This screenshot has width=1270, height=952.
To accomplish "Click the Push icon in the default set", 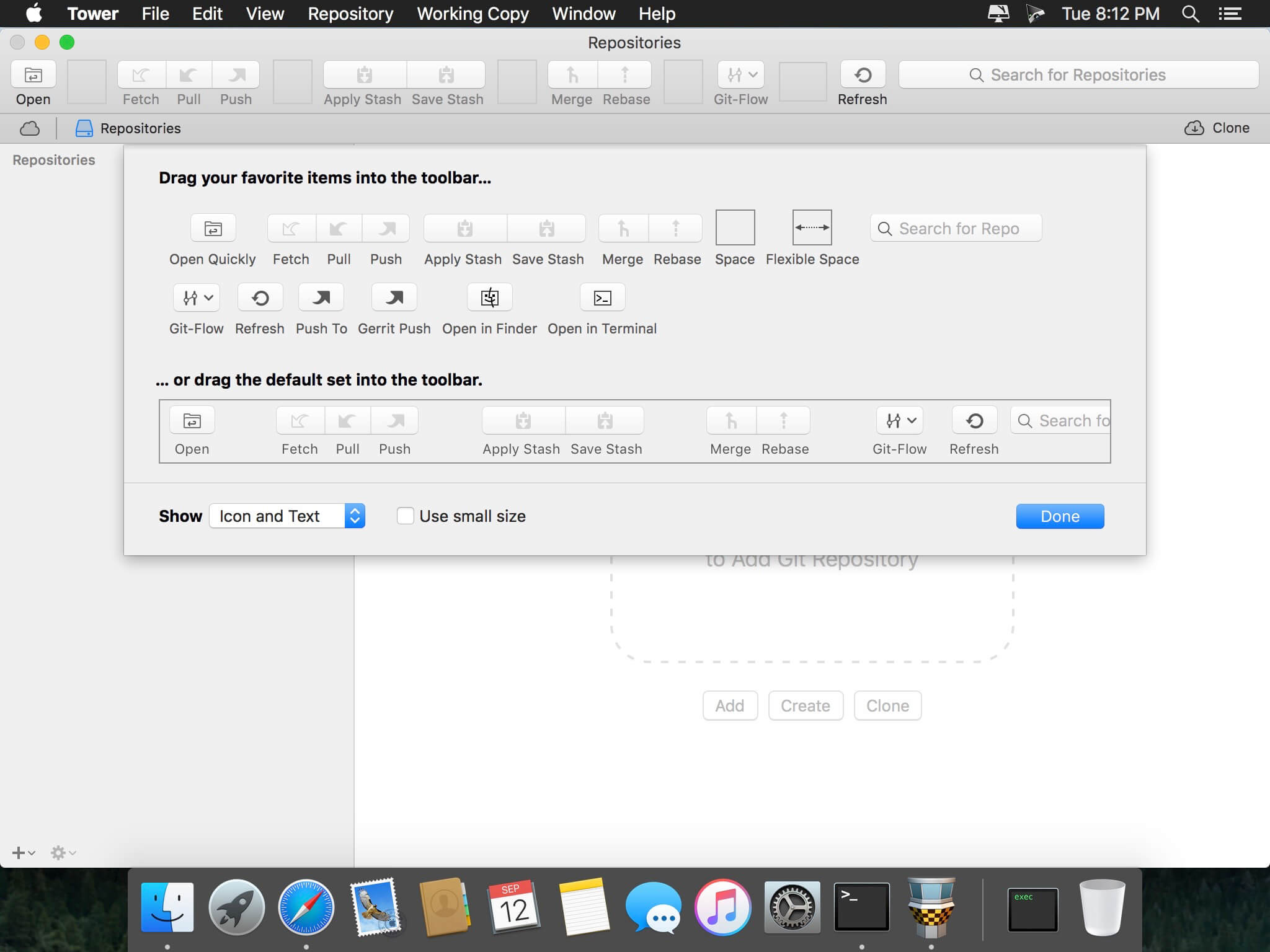I will [394, 420].
